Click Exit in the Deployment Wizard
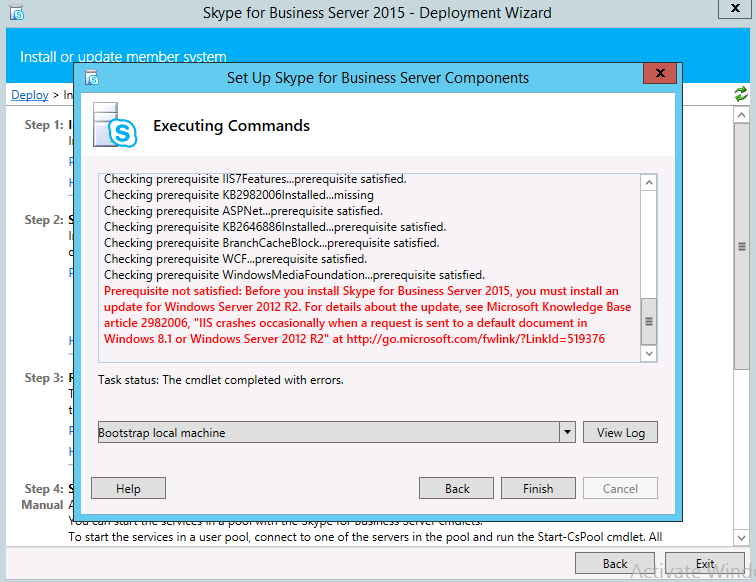 pyautogui.click(x=705, y=564)
